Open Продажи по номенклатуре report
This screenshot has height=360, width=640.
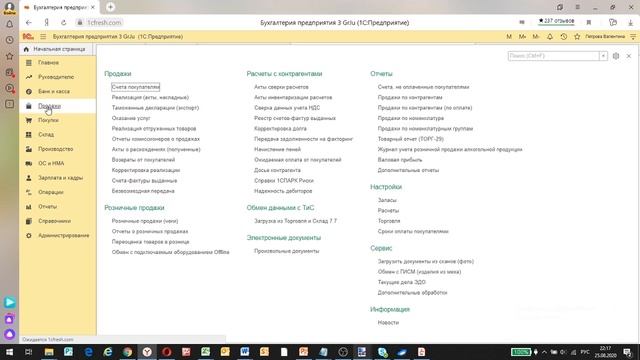[x=411, y=118]
